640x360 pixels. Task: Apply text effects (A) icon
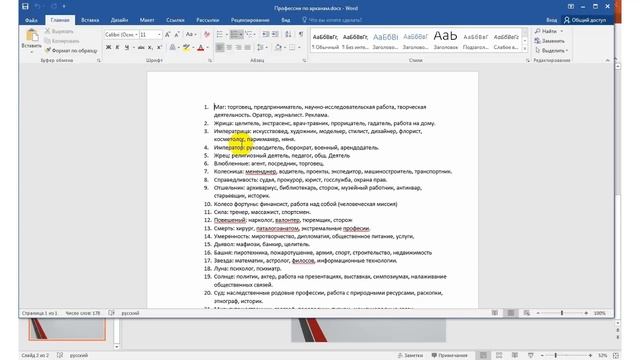[x=173, y=48]
